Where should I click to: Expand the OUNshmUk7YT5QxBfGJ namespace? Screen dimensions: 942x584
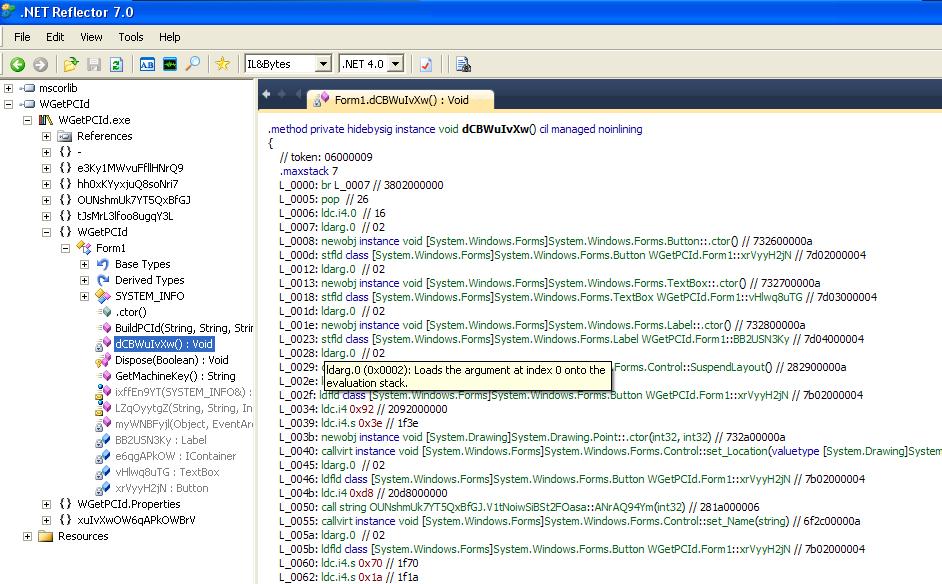coord(46,200)
